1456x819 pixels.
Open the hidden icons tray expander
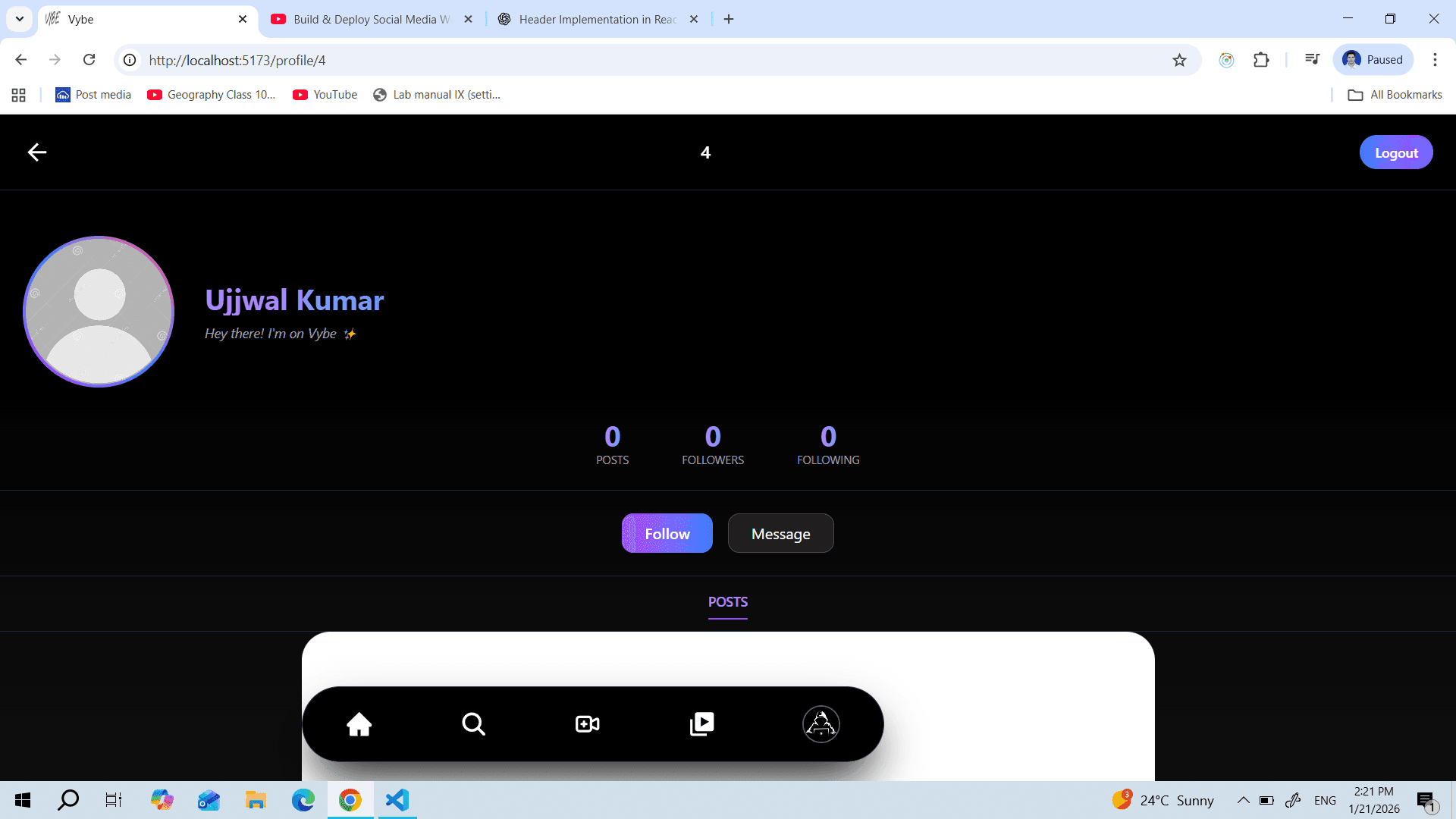tap(1242, 800)
